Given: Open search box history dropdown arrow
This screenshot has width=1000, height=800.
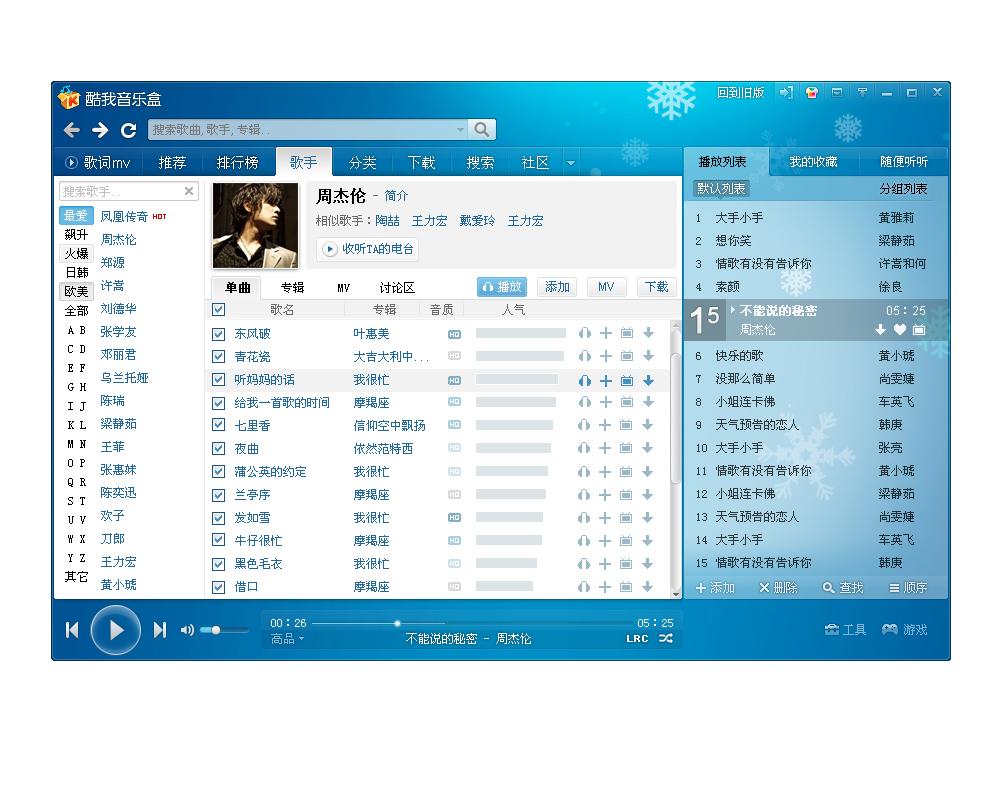Looking at the screenshot, I should coord(460,130).
